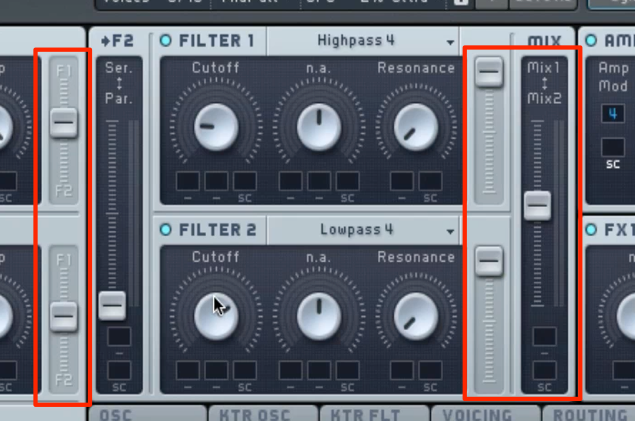
Task: Click the Filter 2 n.a. knob
Action: [319, 316]
